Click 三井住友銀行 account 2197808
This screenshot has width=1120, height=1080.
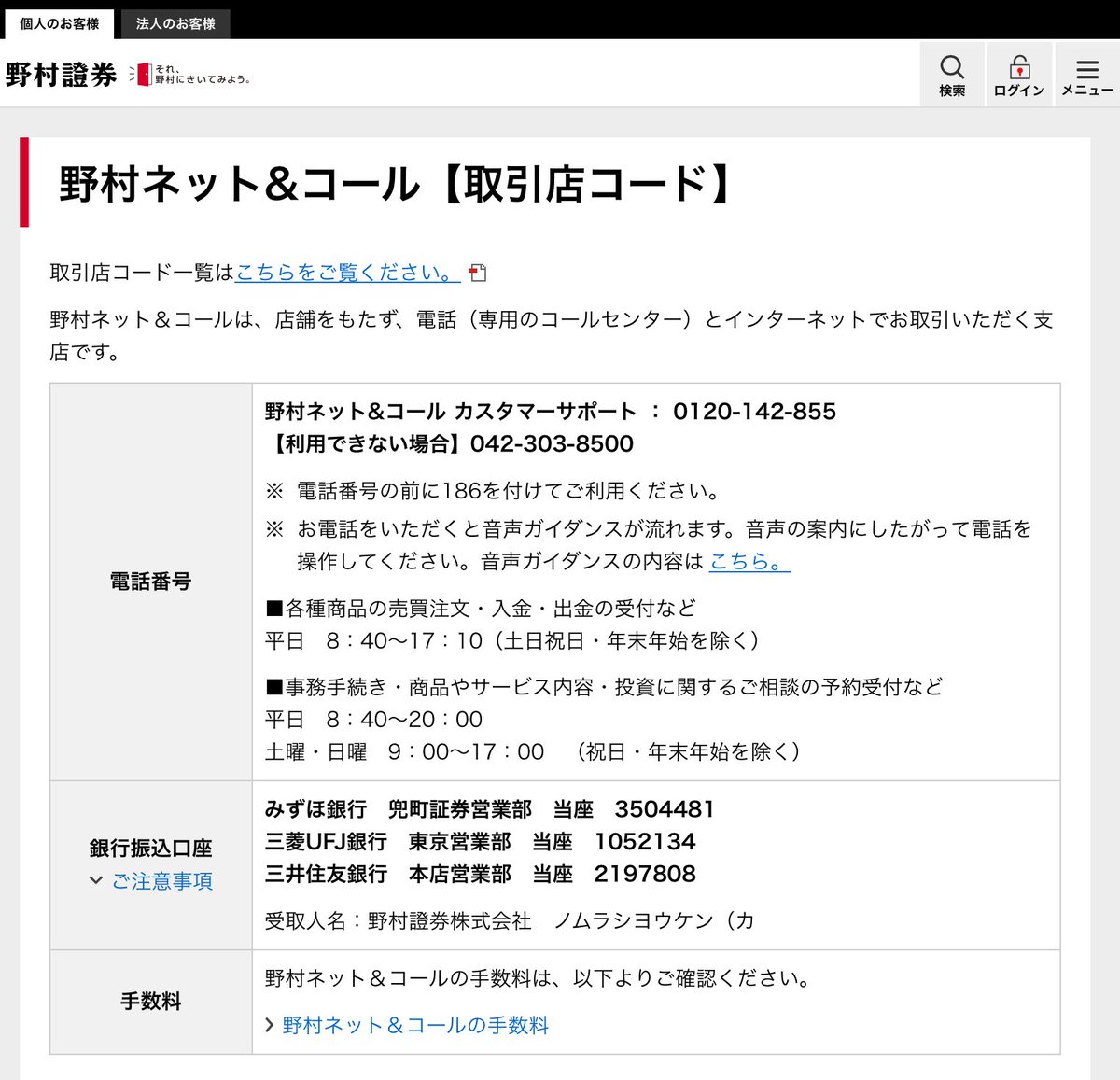click(480, 875)
